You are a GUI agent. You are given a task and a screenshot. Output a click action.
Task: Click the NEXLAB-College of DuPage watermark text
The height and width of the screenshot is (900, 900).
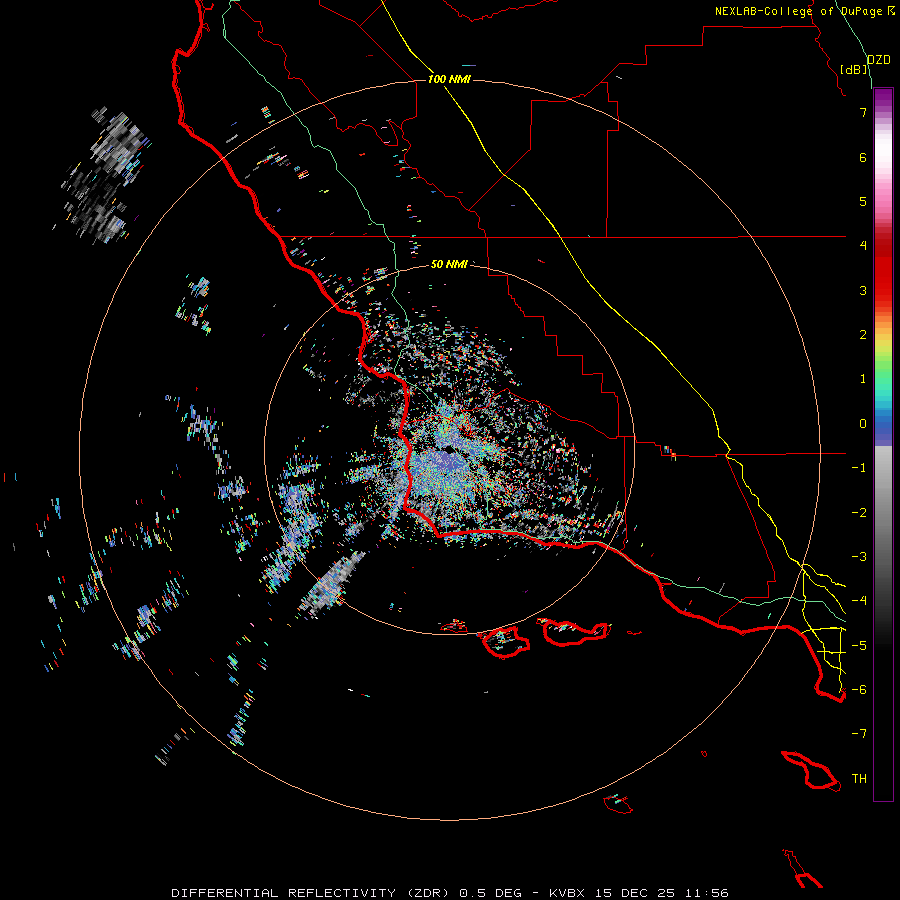click(804, 11)
